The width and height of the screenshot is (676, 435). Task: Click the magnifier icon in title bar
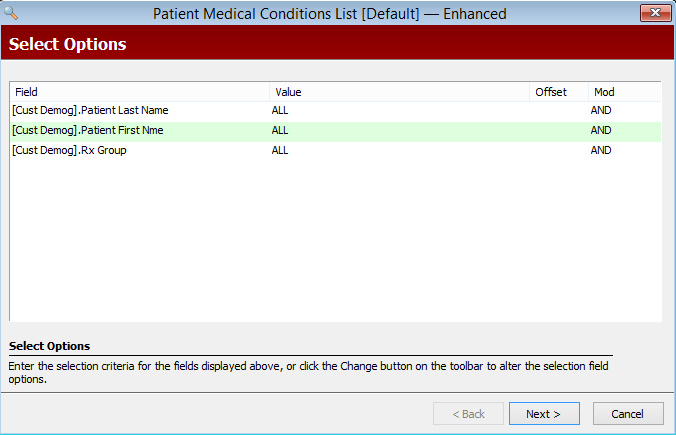[x=12, y=13]
